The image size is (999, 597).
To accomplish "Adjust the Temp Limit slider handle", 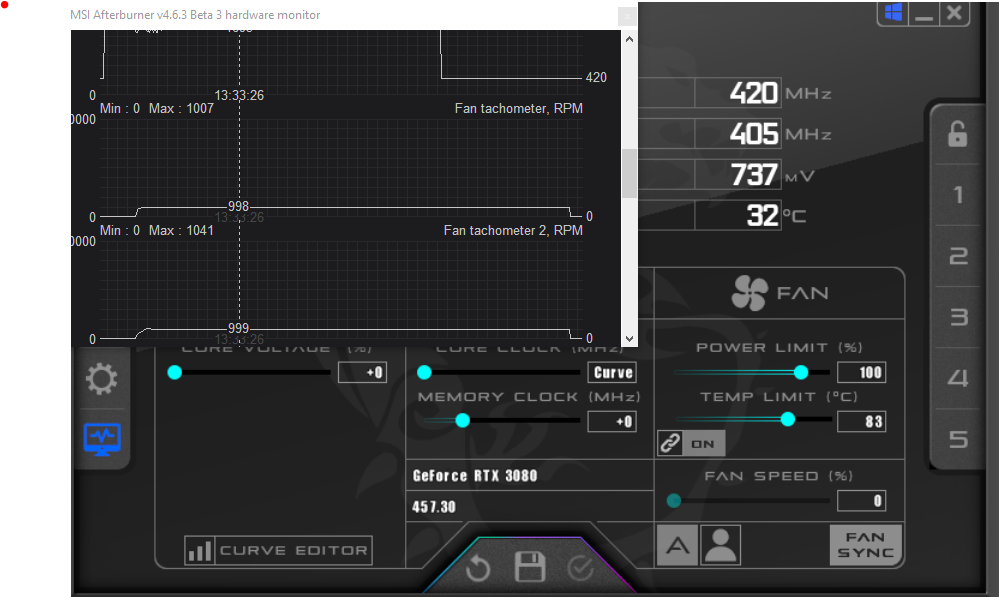I will (x=787, y=419).
